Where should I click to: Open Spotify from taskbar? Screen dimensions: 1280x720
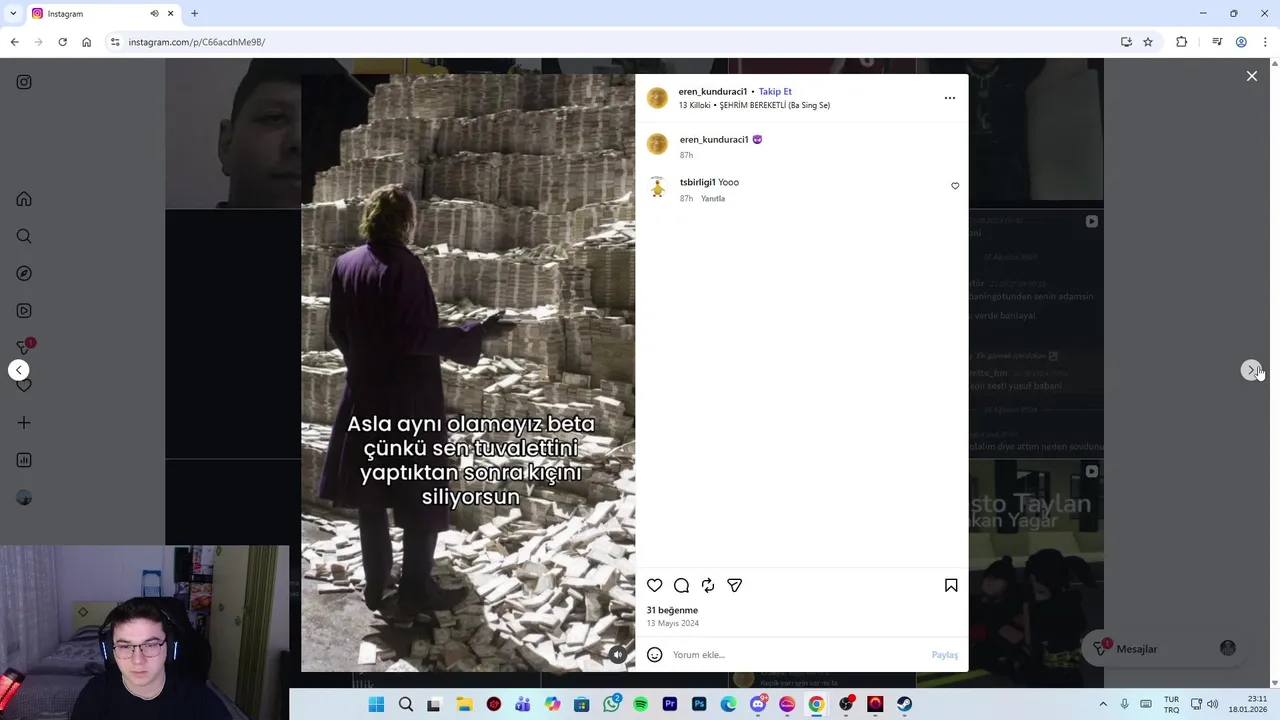640,705
